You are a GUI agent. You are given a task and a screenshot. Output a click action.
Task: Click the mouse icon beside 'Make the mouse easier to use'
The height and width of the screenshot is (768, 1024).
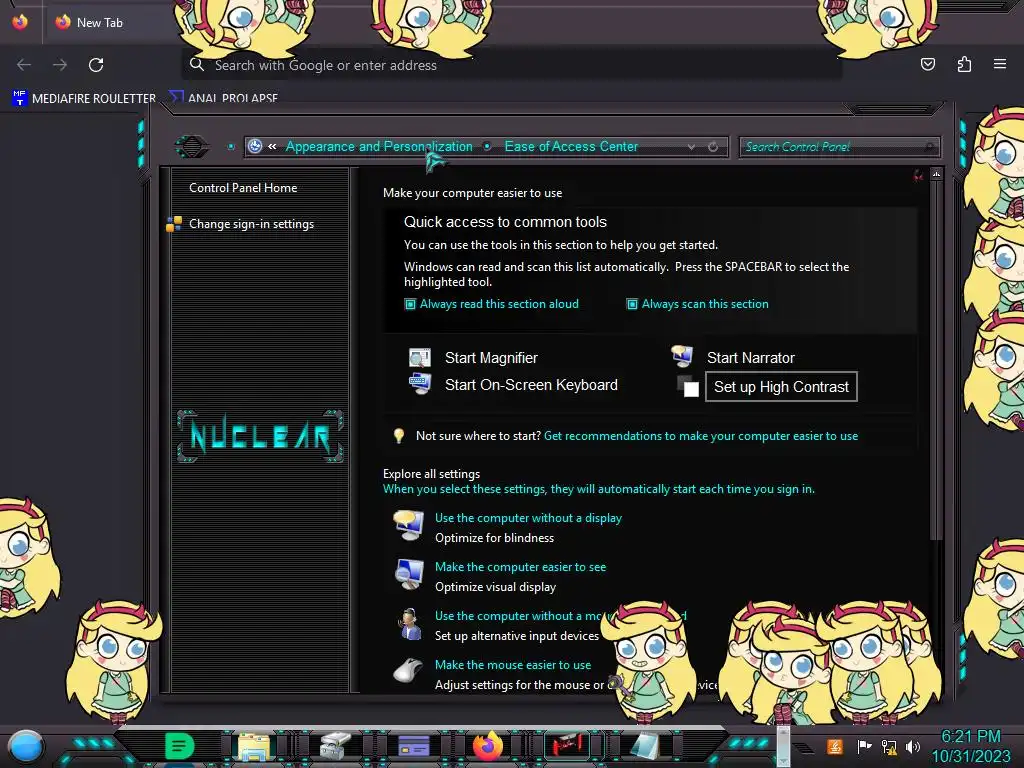pyautogui.click(x=408, y=671)
